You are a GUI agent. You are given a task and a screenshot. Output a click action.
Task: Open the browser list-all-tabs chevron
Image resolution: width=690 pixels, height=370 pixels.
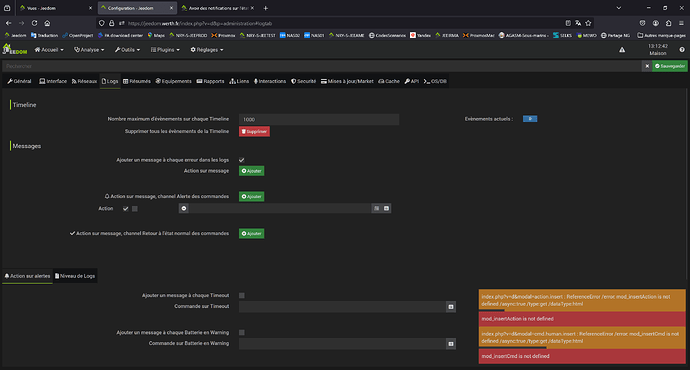(x=619, y=8)
